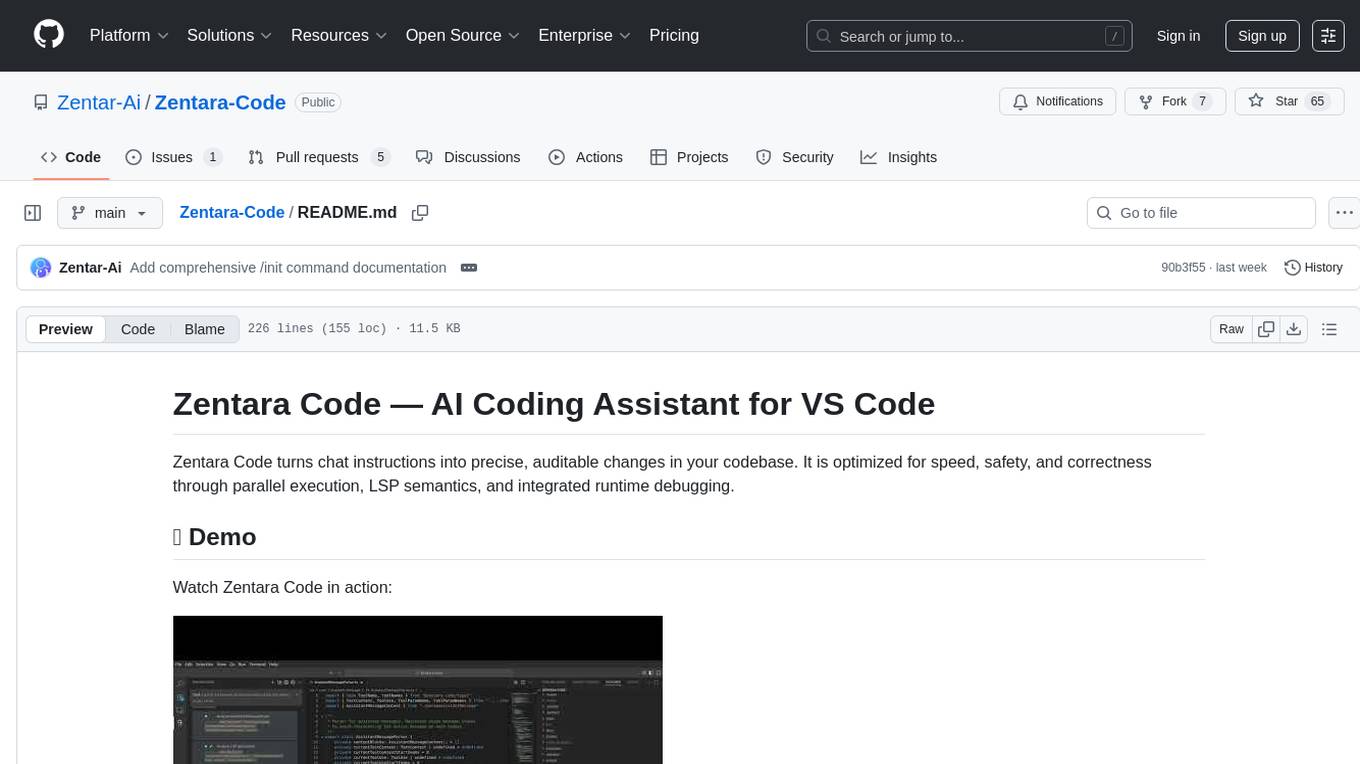Open the Security tab
This screenshot has width=1360, height=764.
pos(795,157)
